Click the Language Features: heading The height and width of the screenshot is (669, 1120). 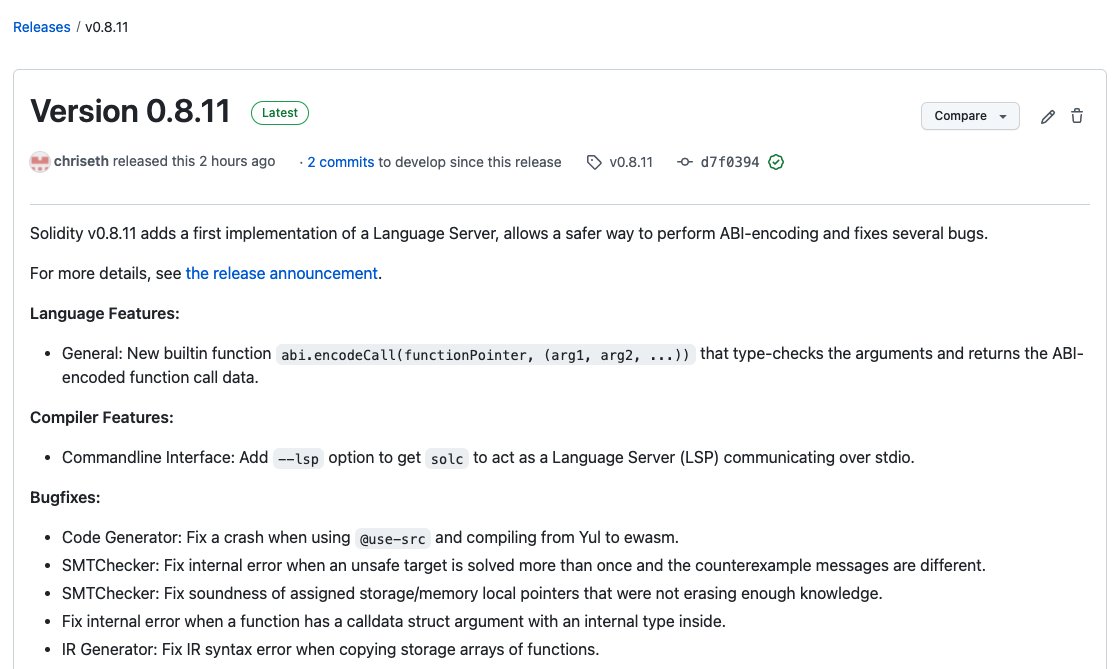pos(104,313)
